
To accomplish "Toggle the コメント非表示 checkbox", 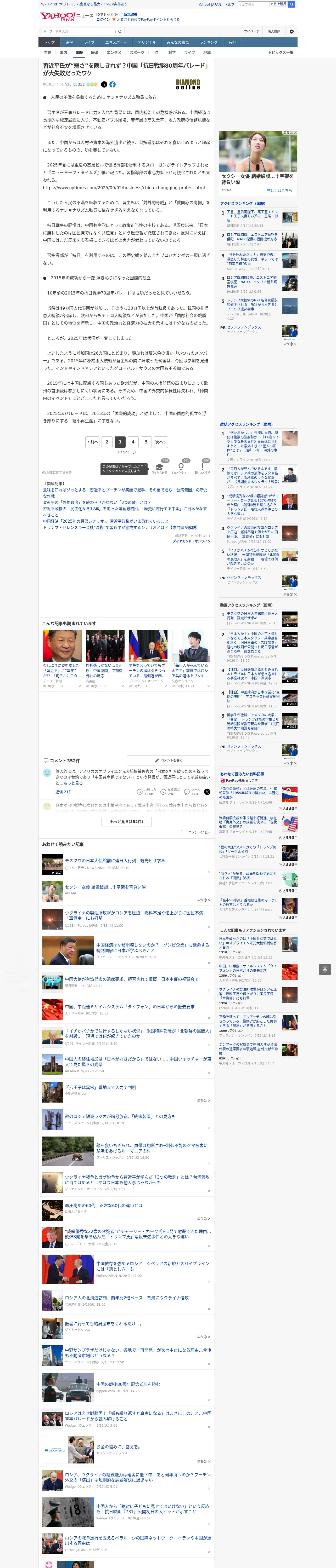I will pos(183,832).
